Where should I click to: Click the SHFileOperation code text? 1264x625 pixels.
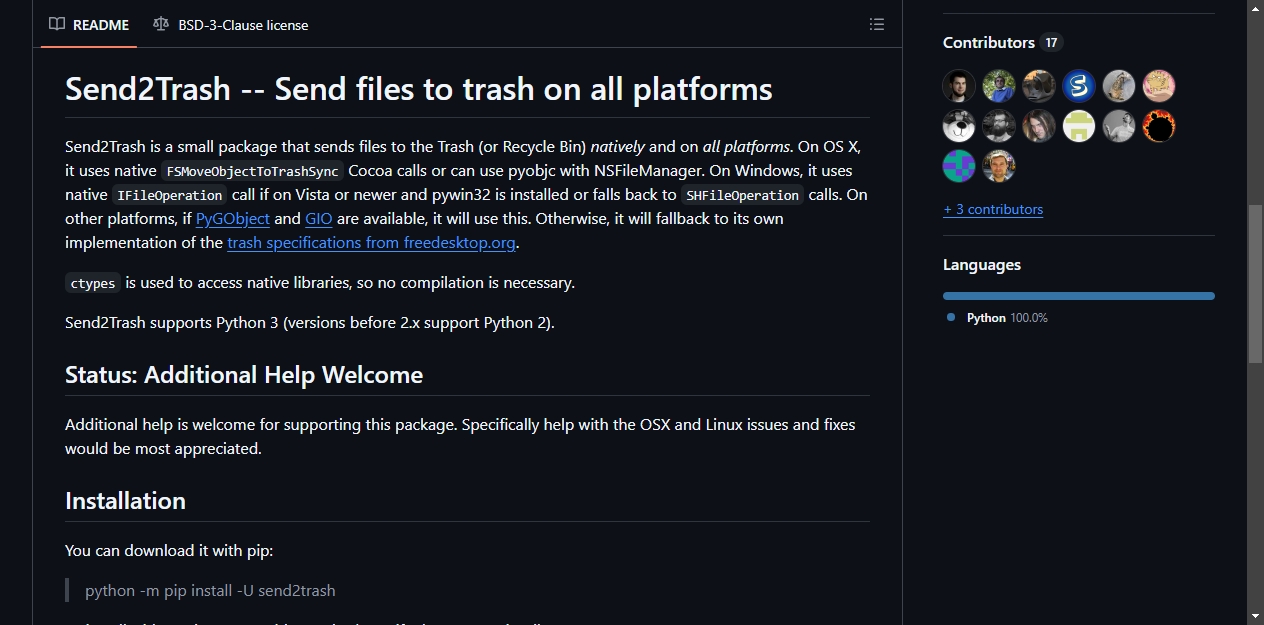coord(742,195)
